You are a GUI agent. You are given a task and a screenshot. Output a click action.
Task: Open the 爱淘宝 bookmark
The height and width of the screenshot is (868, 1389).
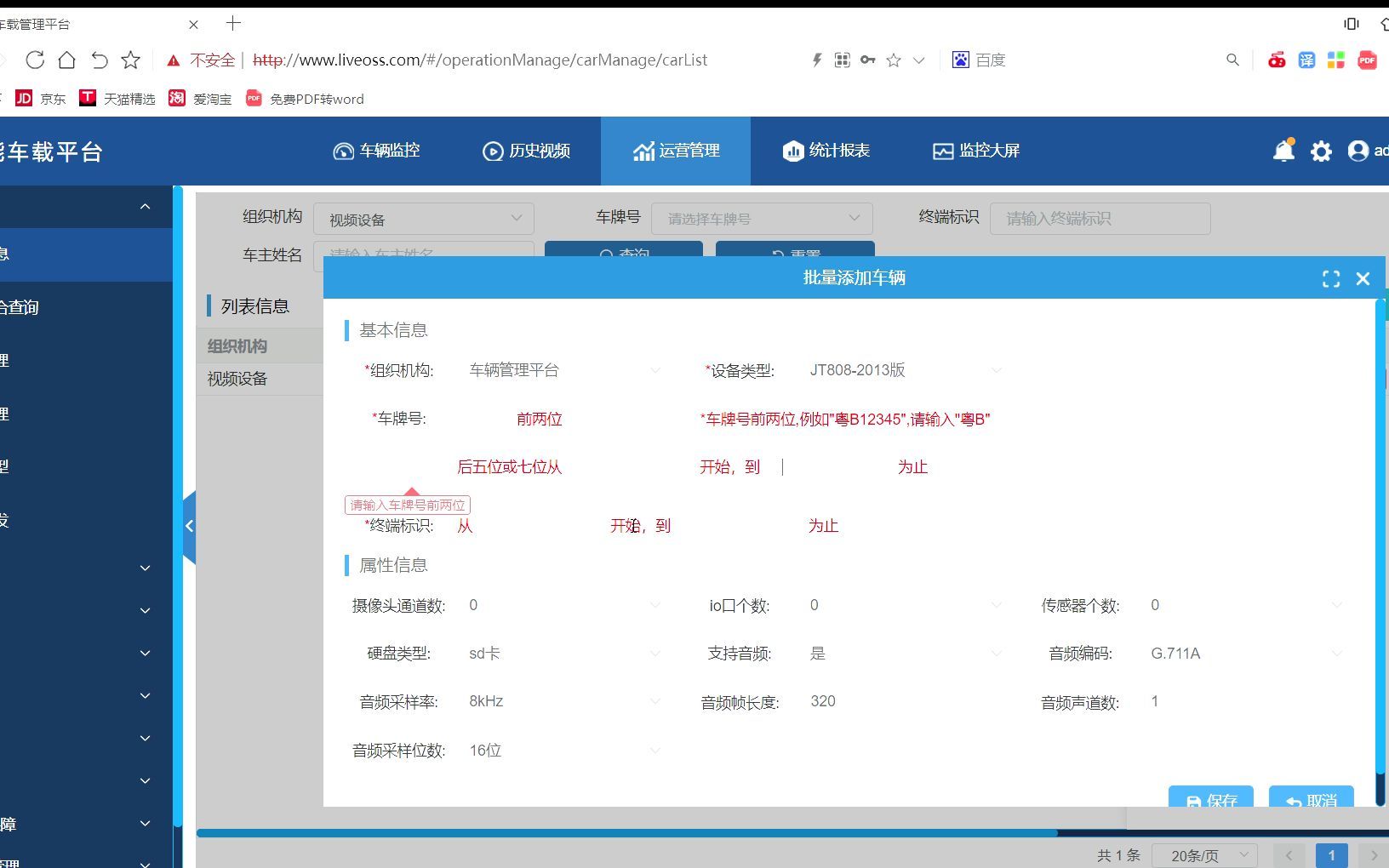click(200, 99)
